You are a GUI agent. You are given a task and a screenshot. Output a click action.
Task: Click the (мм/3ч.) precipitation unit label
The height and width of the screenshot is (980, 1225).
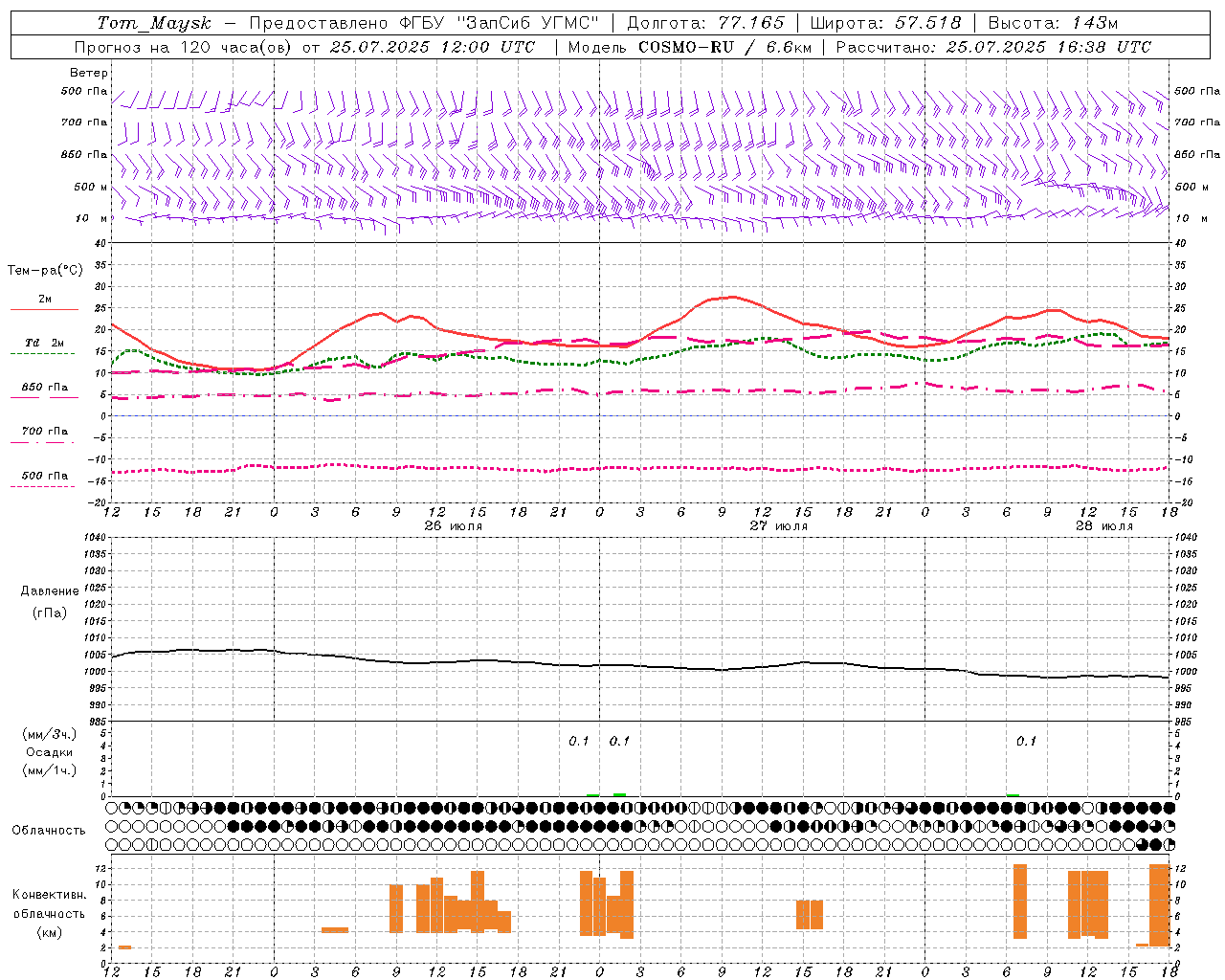click(x=50, y=734)
